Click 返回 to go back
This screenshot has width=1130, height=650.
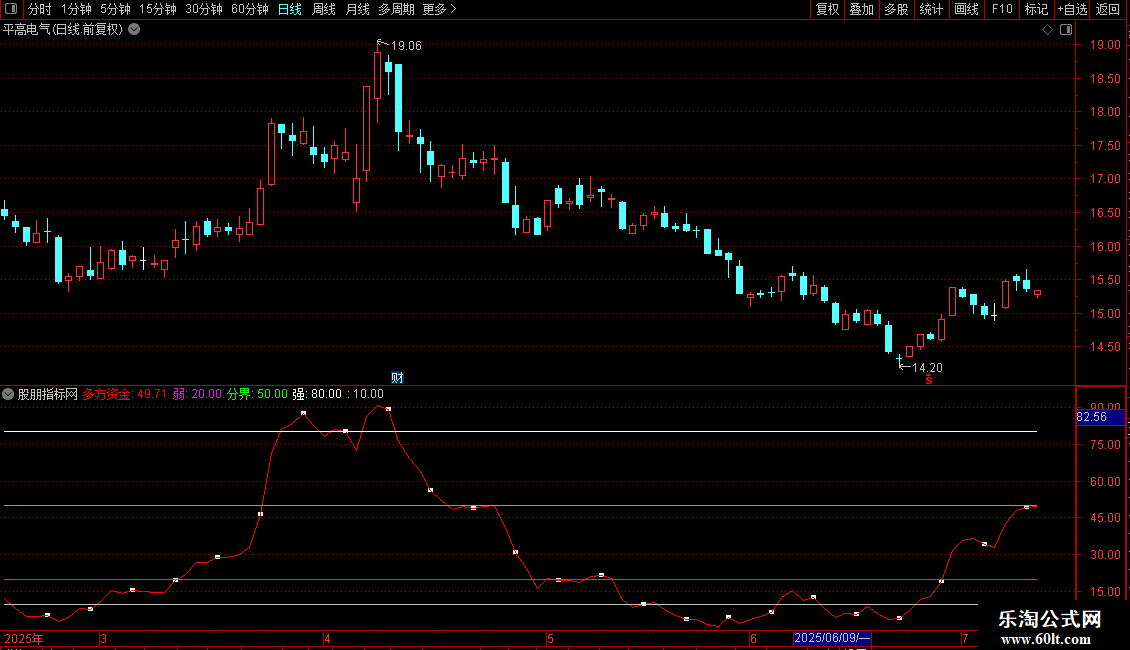point(1108,9)
